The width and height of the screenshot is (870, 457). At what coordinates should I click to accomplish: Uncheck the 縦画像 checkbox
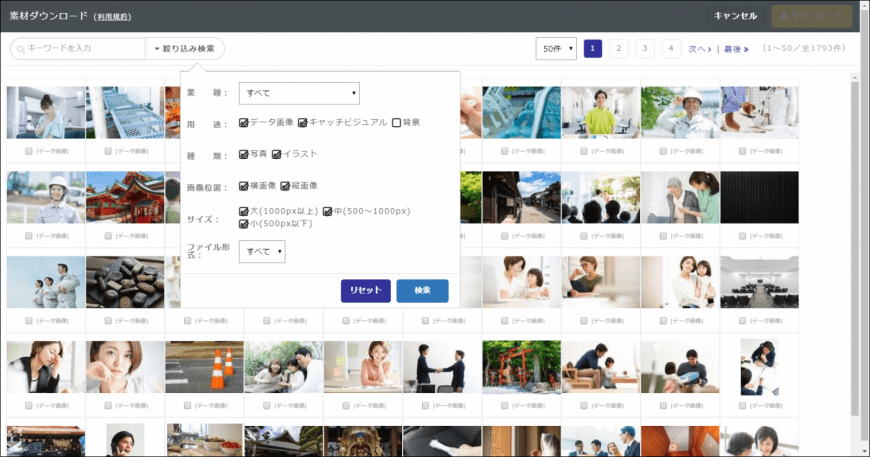click(285, 186)
